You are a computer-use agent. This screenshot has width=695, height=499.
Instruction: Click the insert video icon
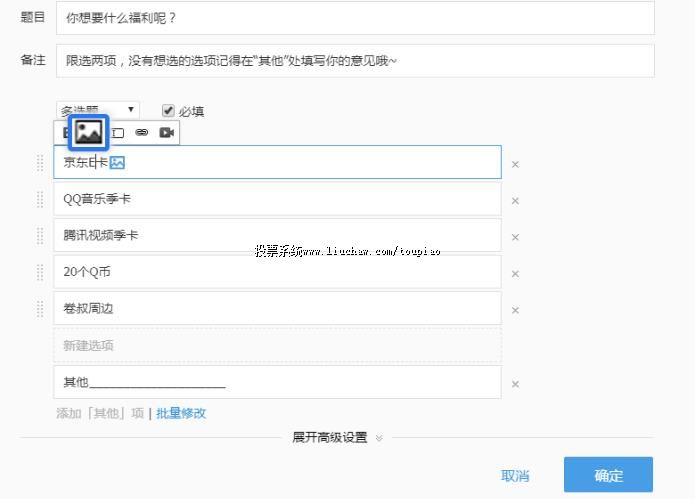[x=166, y=133]
